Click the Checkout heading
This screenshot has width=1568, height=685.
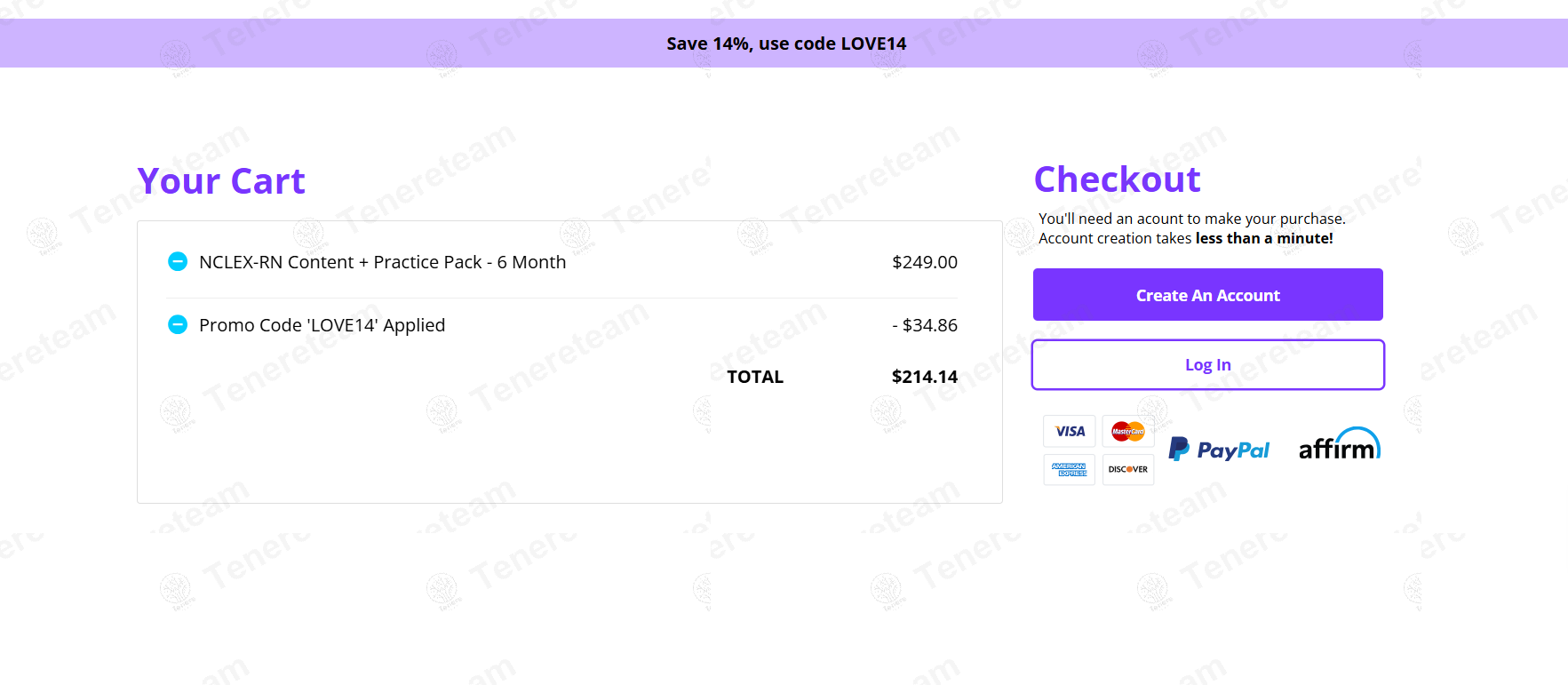tap(1117, 179)
